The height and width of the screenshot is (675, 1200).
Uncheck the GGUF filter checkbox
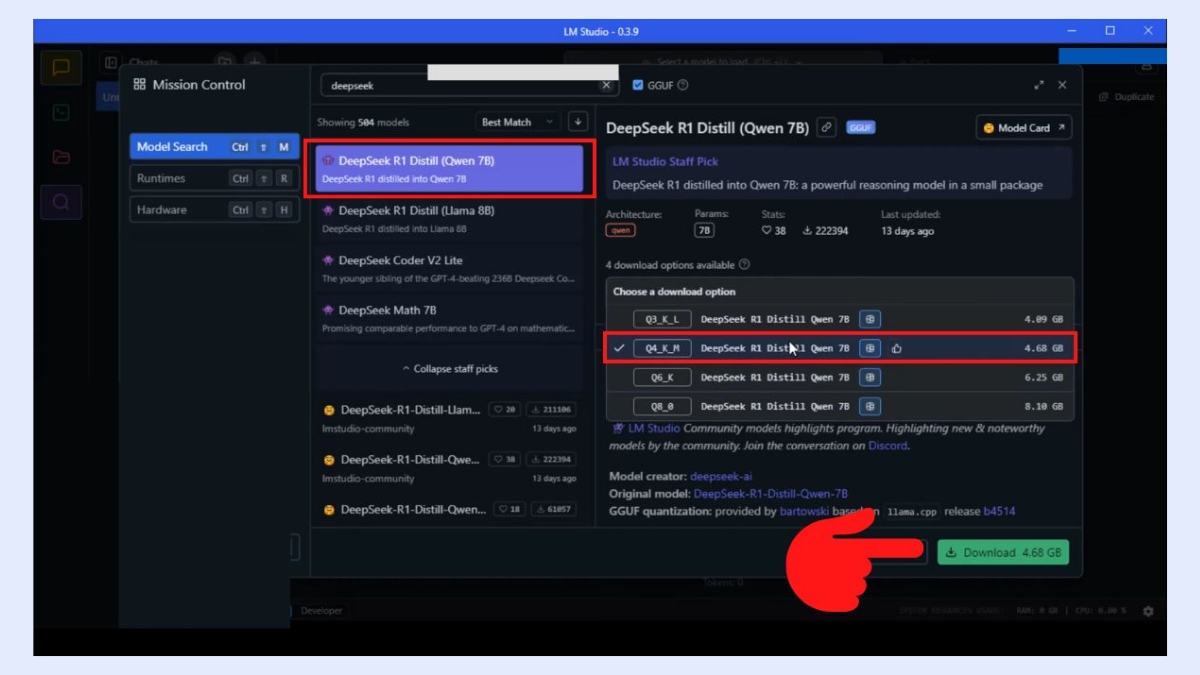637,85
